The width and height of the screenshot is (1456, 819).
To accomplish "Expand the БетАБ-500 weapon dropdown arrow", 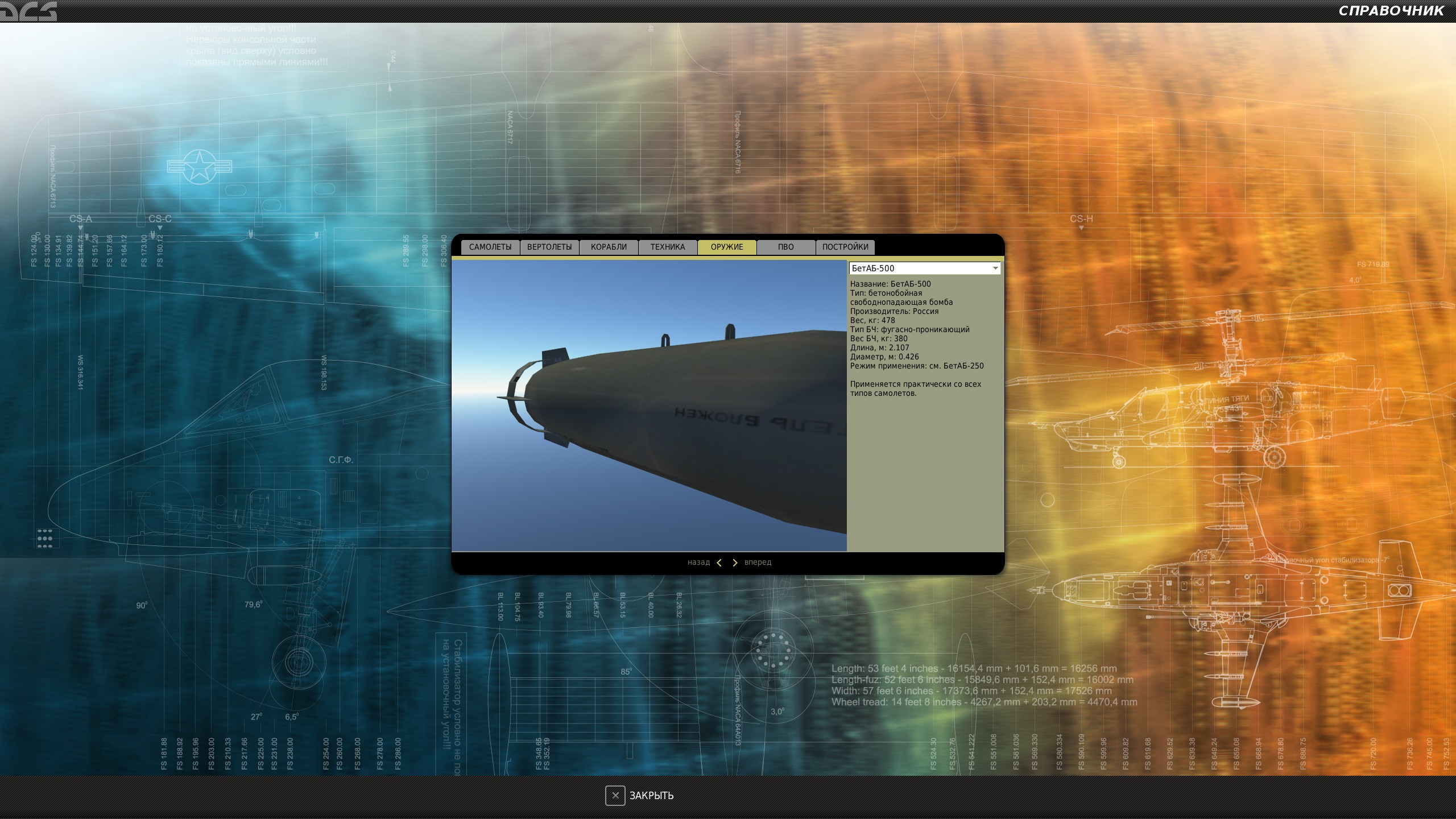I will click(995, 268).
